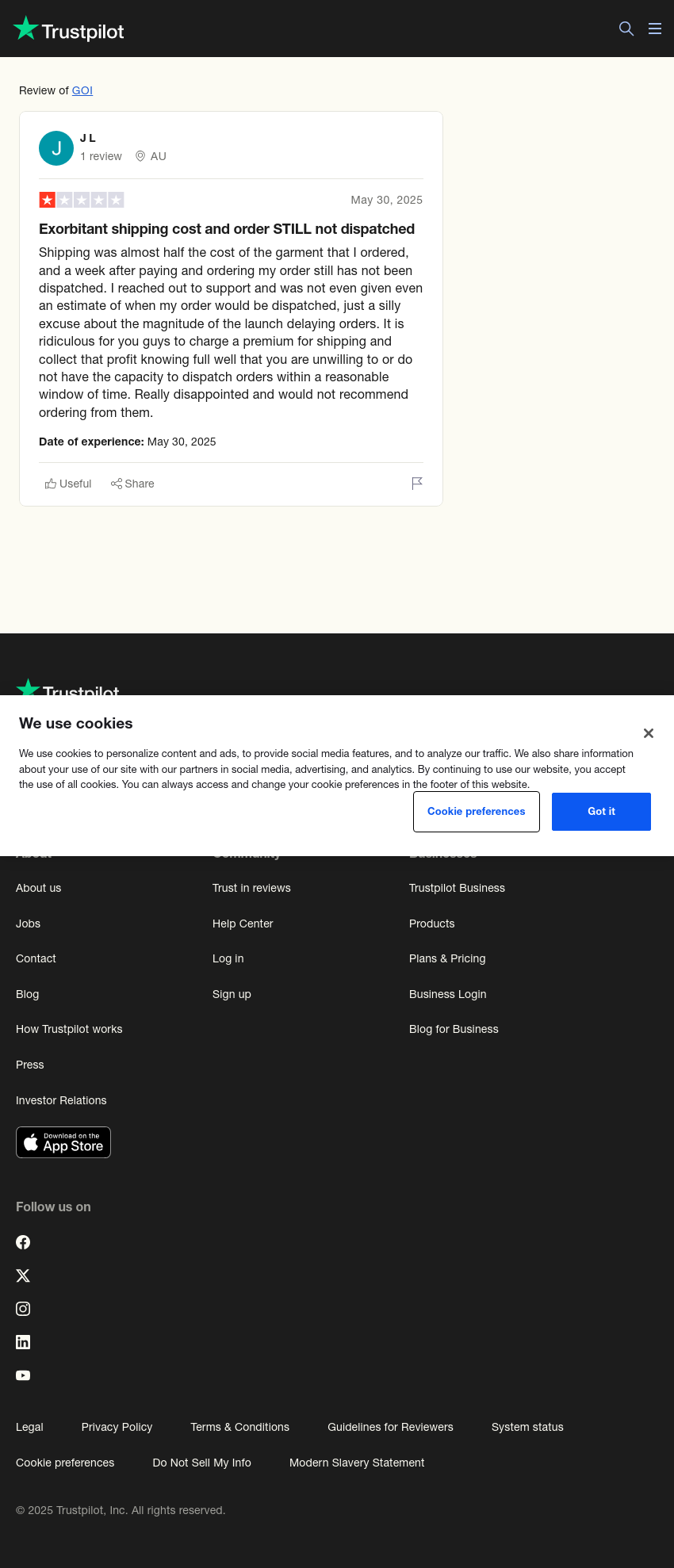This screenshot has width=674, height=1568.
Task: Click the J L reviewer avatar
Action: [56, 148]
